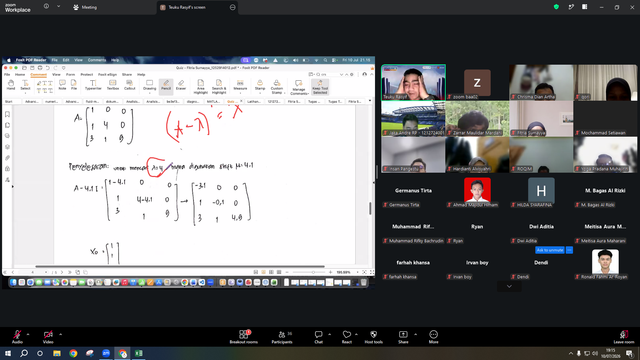
Task: Expand the video options arrow
Action: pyautogui.click(x=60, y=334)
